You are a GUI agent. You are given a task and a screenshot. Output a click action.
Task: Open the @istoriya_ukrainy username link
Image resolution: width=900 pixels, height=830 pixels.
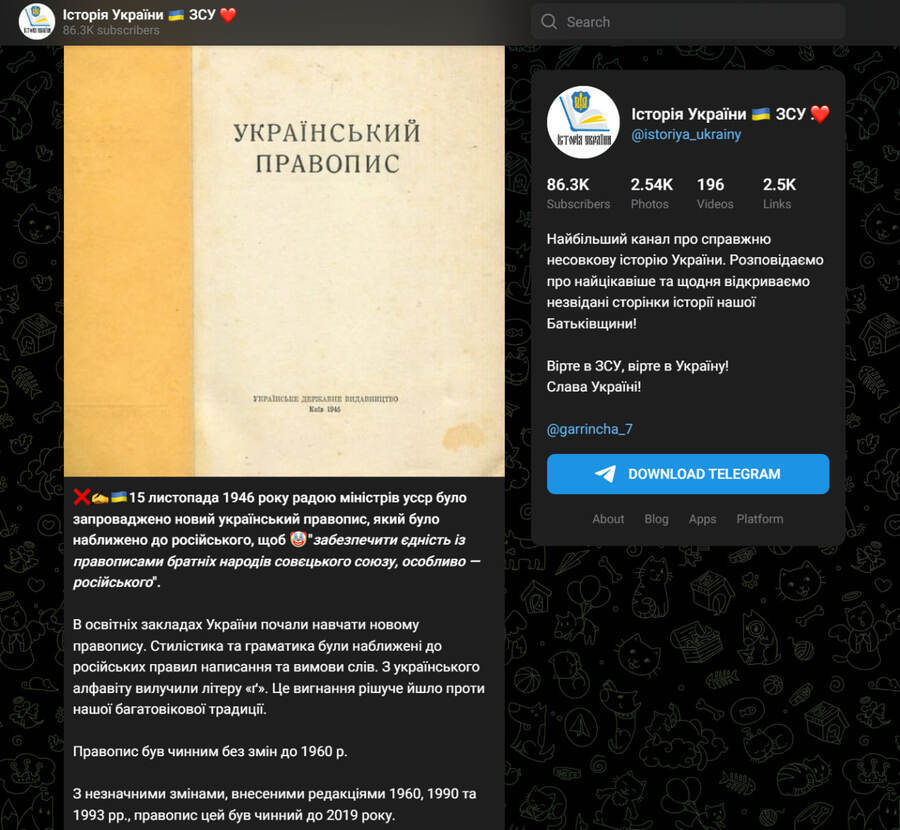tap(686, 134)
